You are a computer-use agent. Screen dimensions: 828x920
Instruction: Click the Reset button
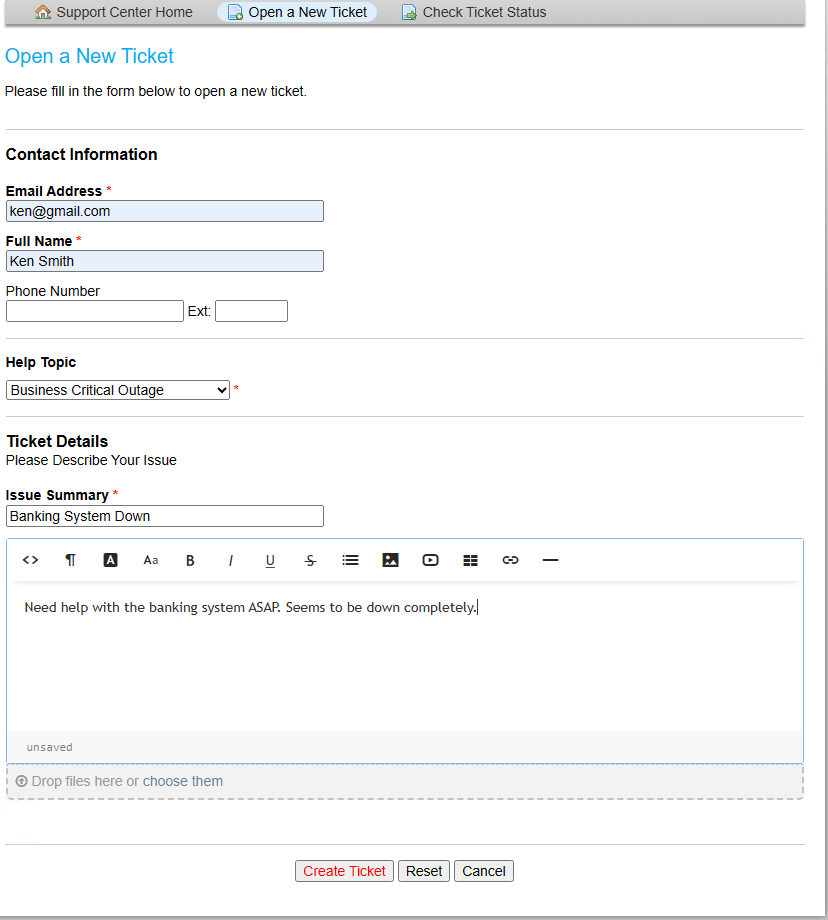coord(424,871)
